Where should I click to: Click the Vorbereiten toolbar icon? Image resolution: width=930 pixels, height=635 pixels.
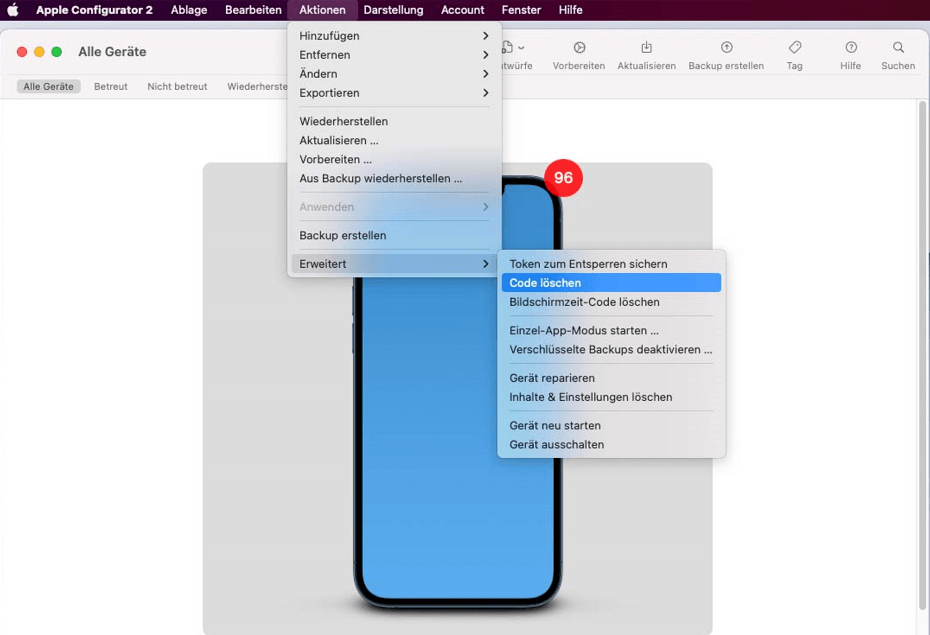point(579,47)
